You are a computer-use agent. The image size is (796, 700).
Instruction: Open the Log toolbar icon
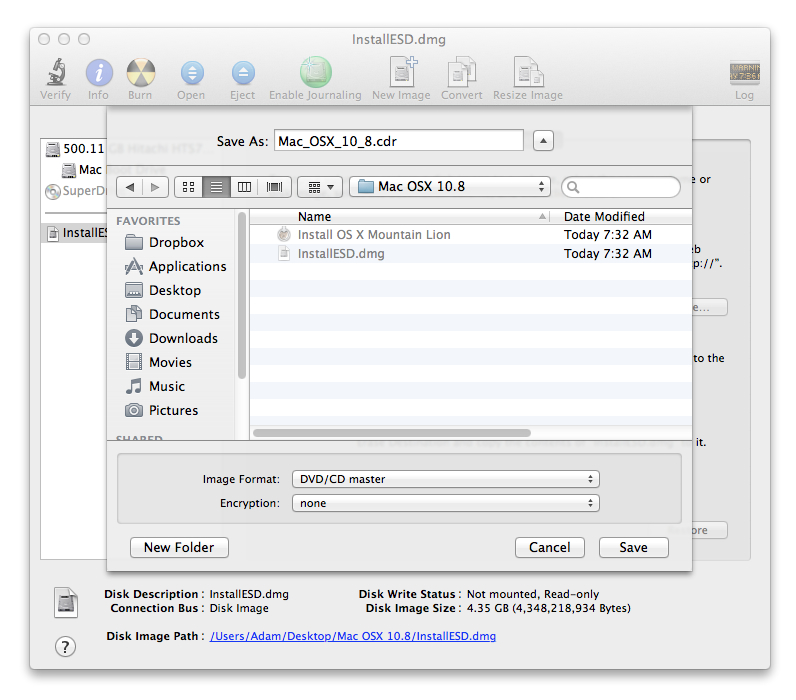click(744, 73)
